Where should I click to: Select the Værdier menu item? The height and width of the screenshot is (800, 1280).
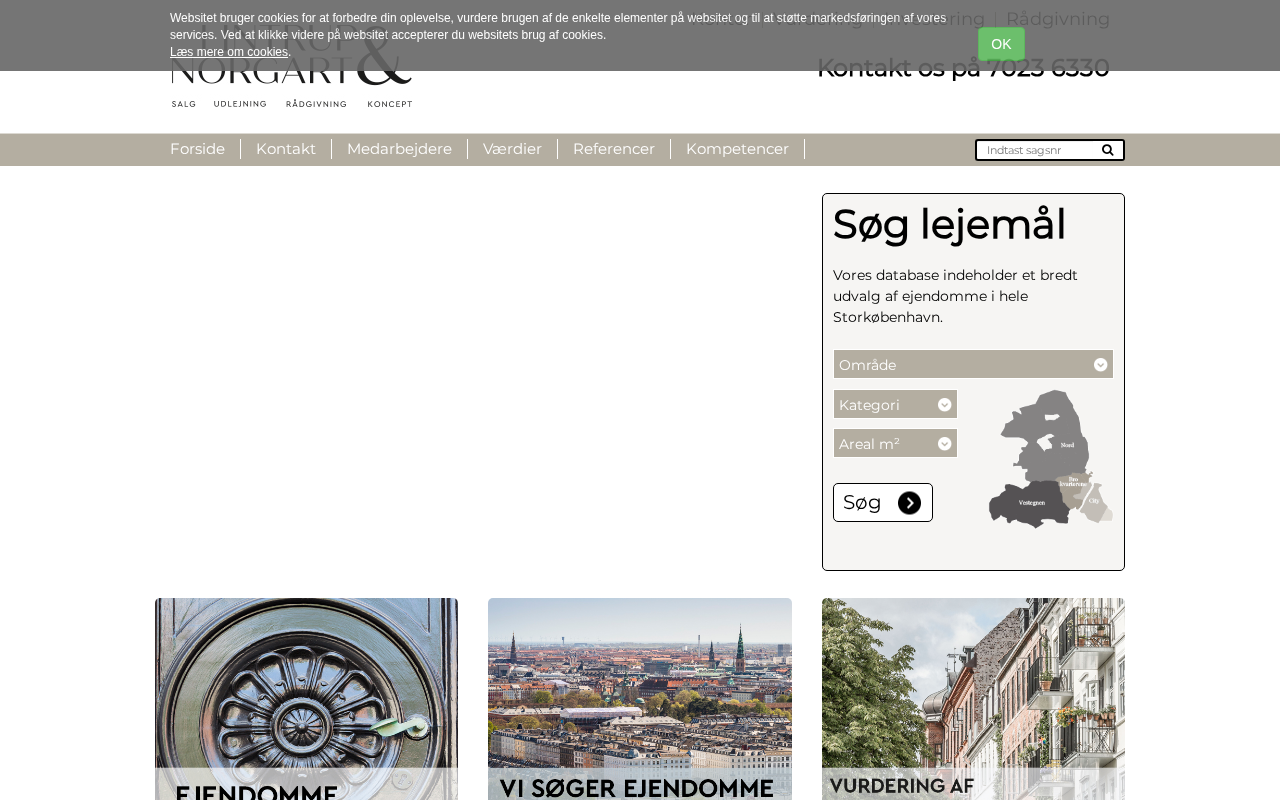pos(512,149)
